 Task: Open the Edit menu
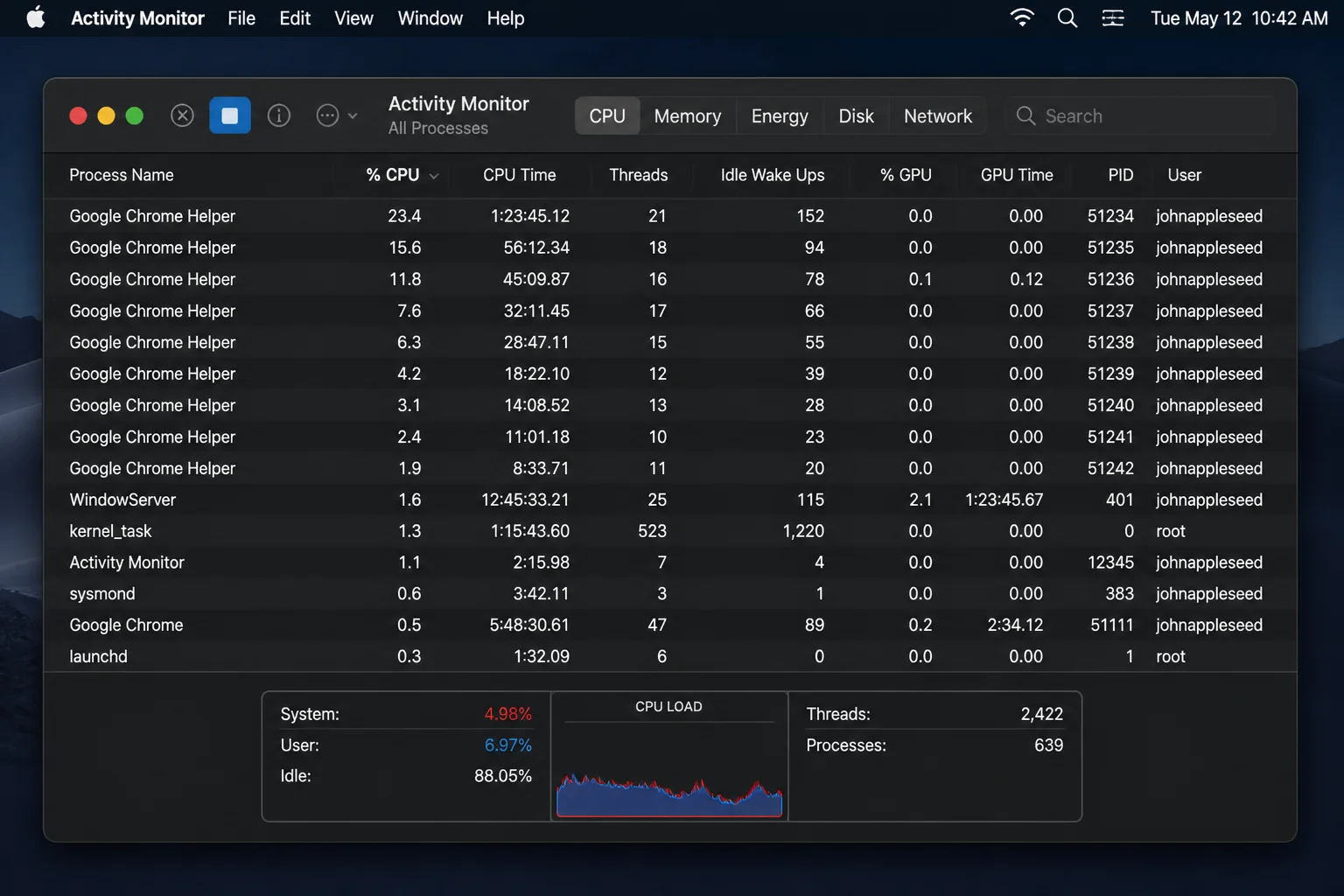point(295,17)
